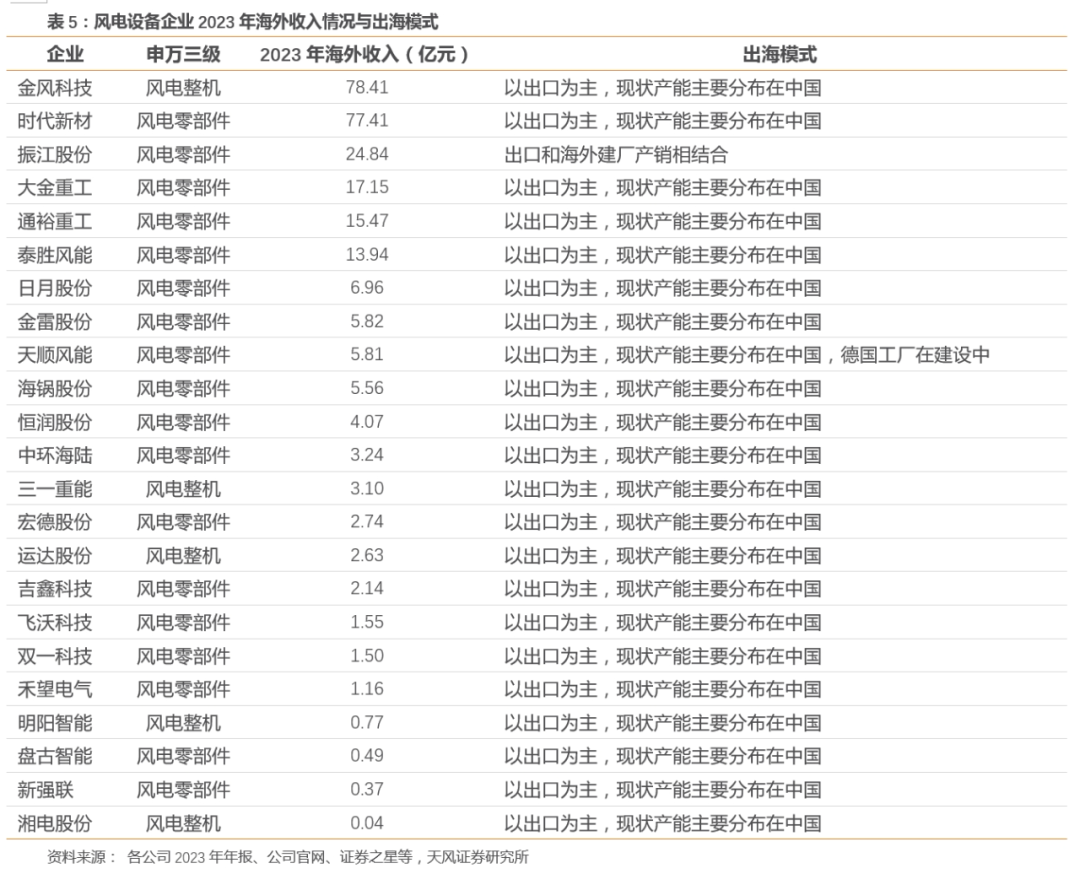
Task: Click the company name '禾望电气'
Action: click(x=54, y=689)
